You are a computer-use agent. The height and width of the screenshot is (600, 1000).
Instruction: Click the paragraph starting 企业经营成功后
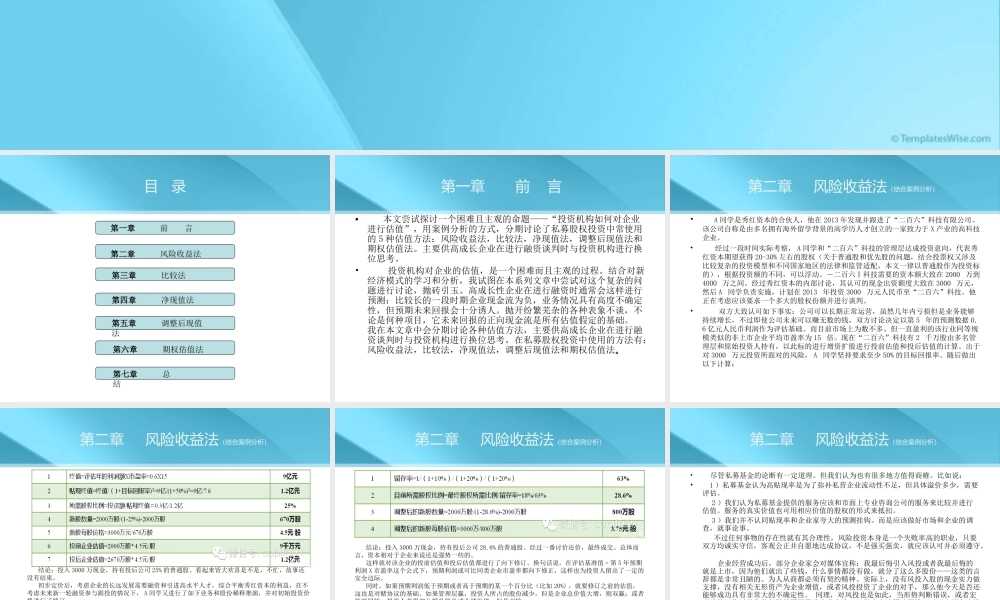coord(842,580)
